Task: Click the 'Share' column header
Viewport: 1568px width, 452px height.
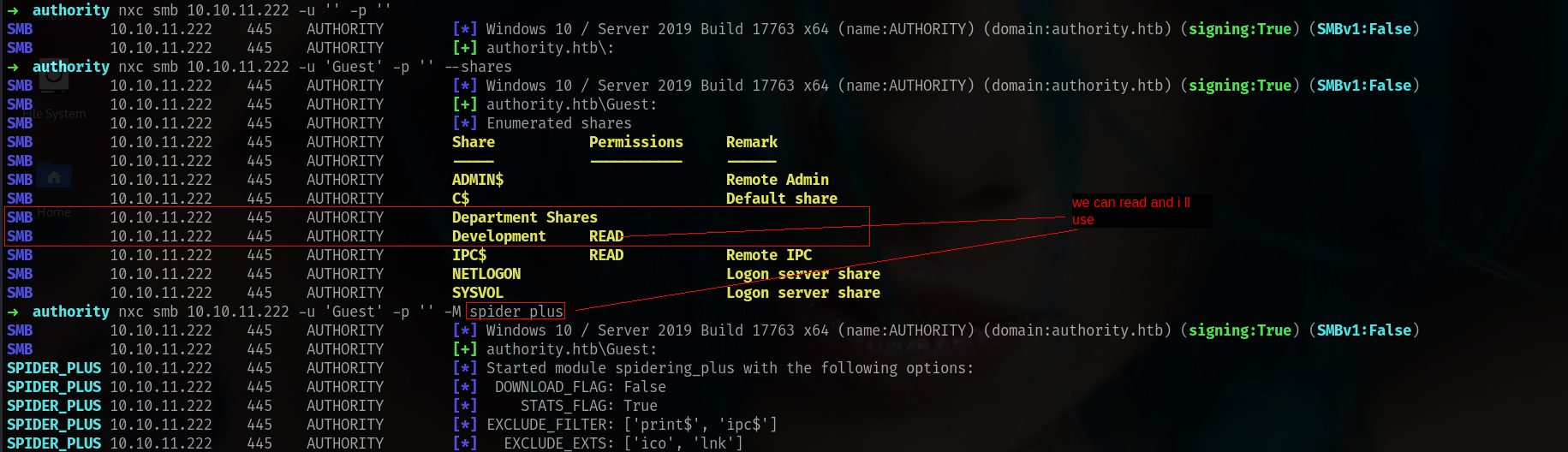Action: (x=474, y=142)
